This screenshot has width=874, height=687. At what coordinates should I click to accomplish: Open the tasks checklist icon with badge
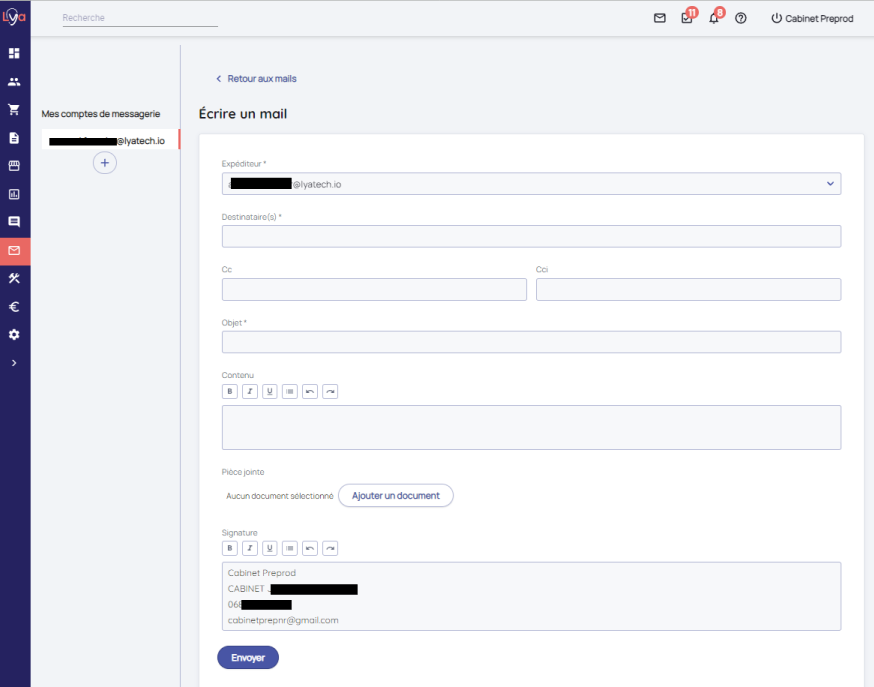coord(686,18)
